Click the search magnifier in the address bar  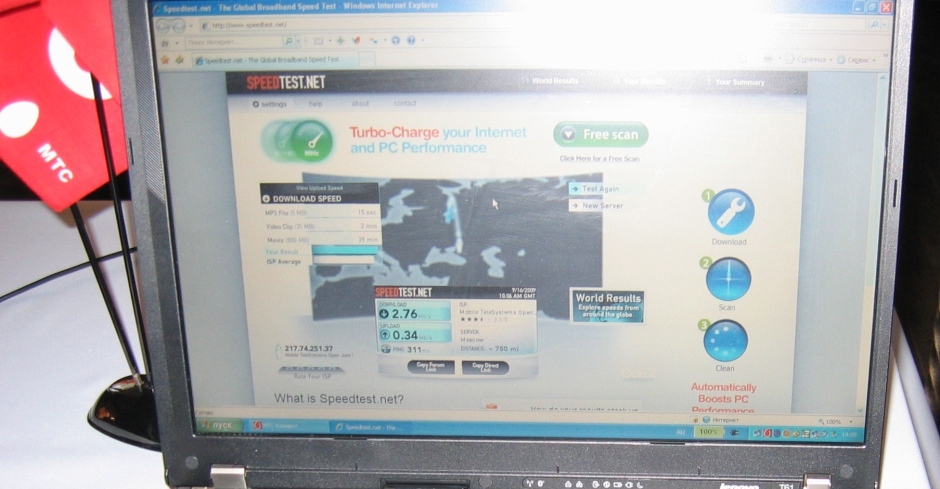874,25
